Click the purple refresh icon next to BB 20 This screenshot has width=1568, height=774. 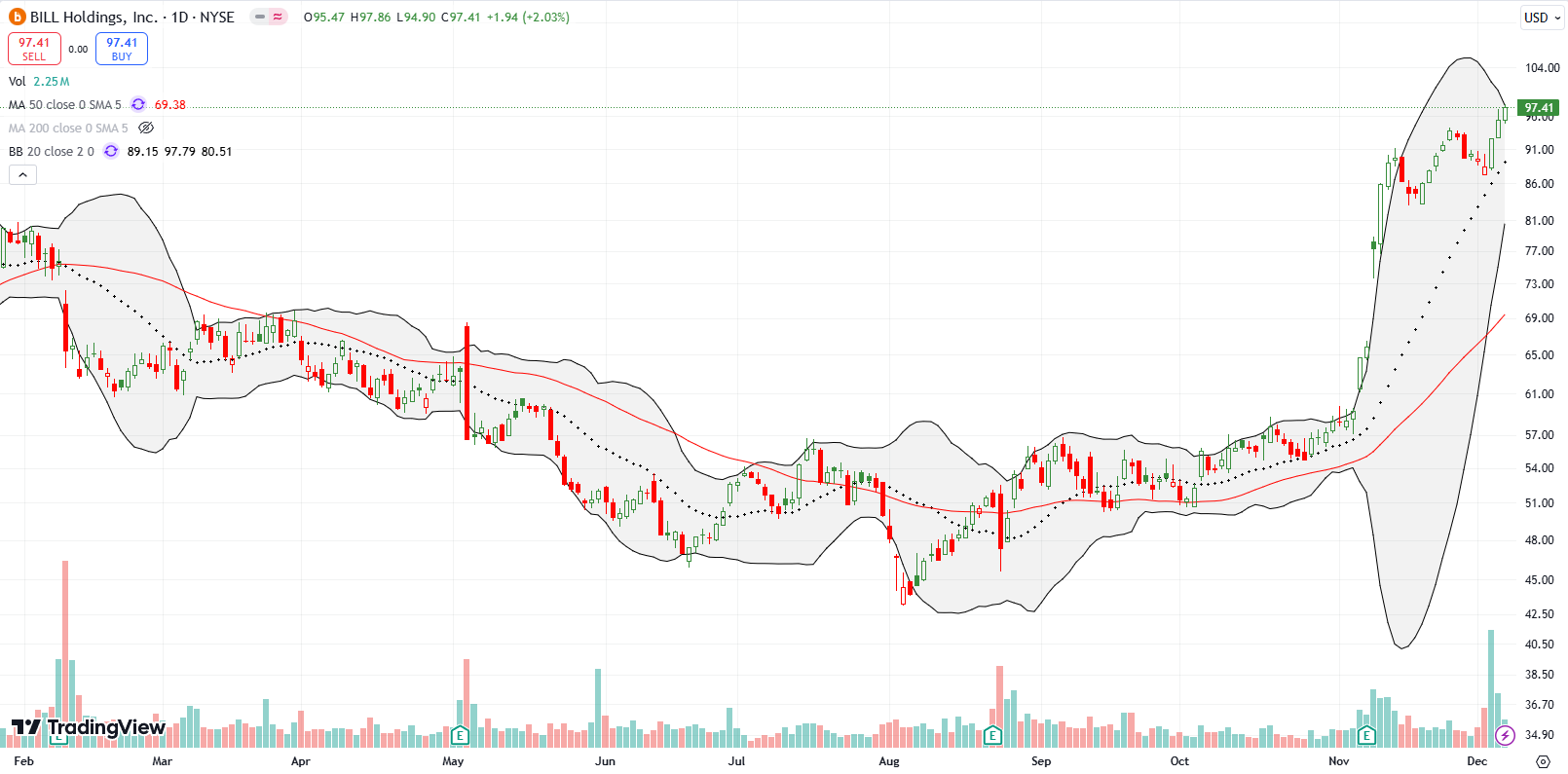[x=111, y=152]
